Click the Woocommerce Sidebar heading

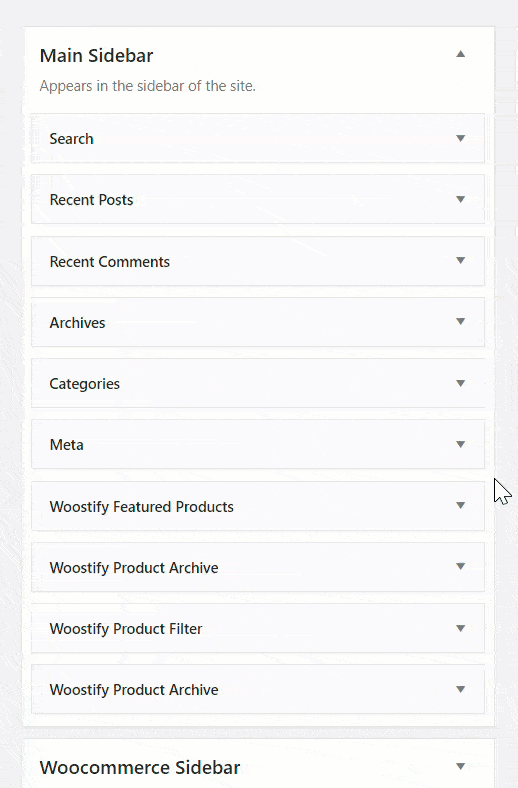[x=140, y=768]
